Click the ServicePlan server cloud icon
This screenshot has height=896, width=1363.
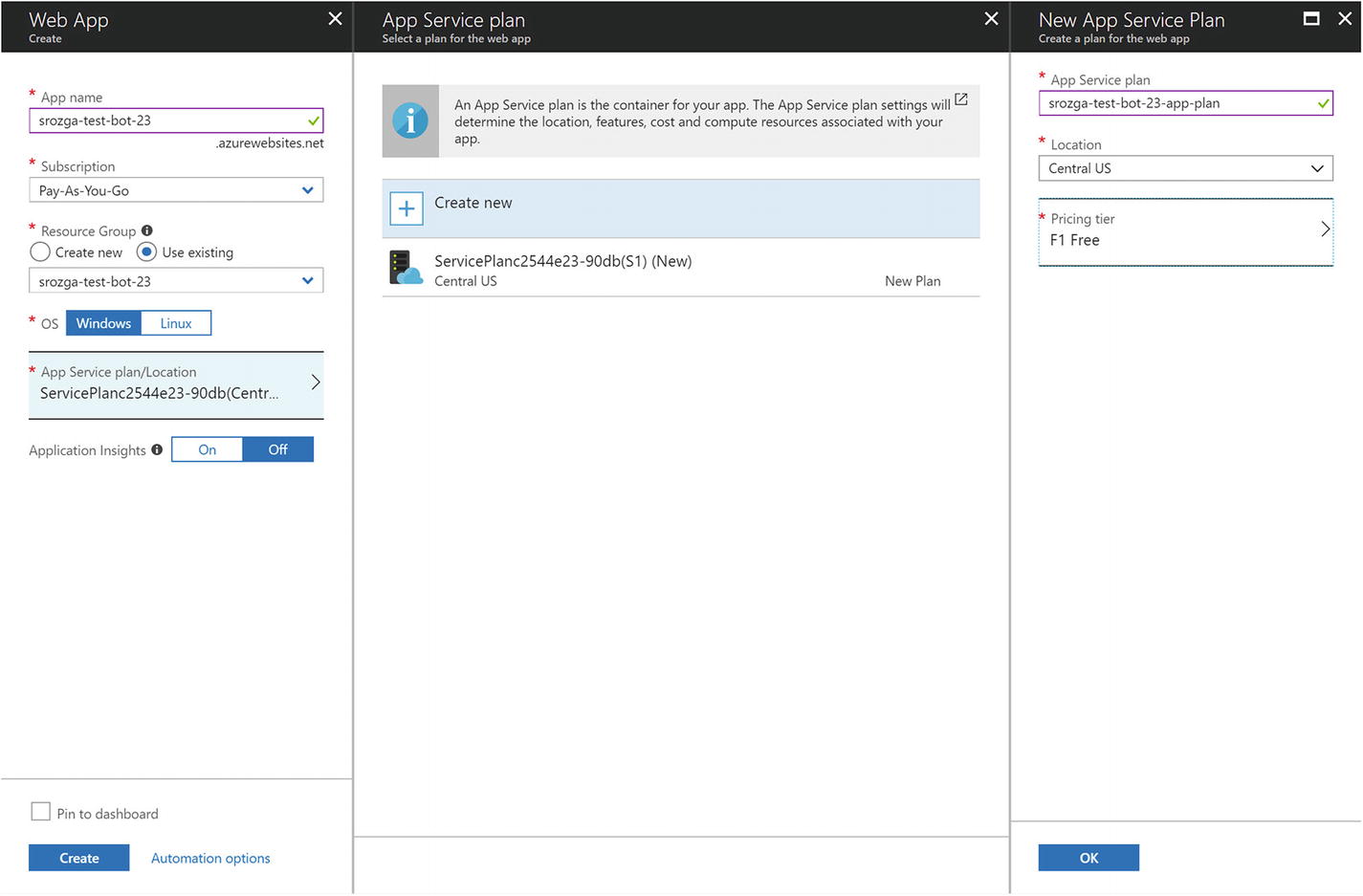click(x=406, y=268)
